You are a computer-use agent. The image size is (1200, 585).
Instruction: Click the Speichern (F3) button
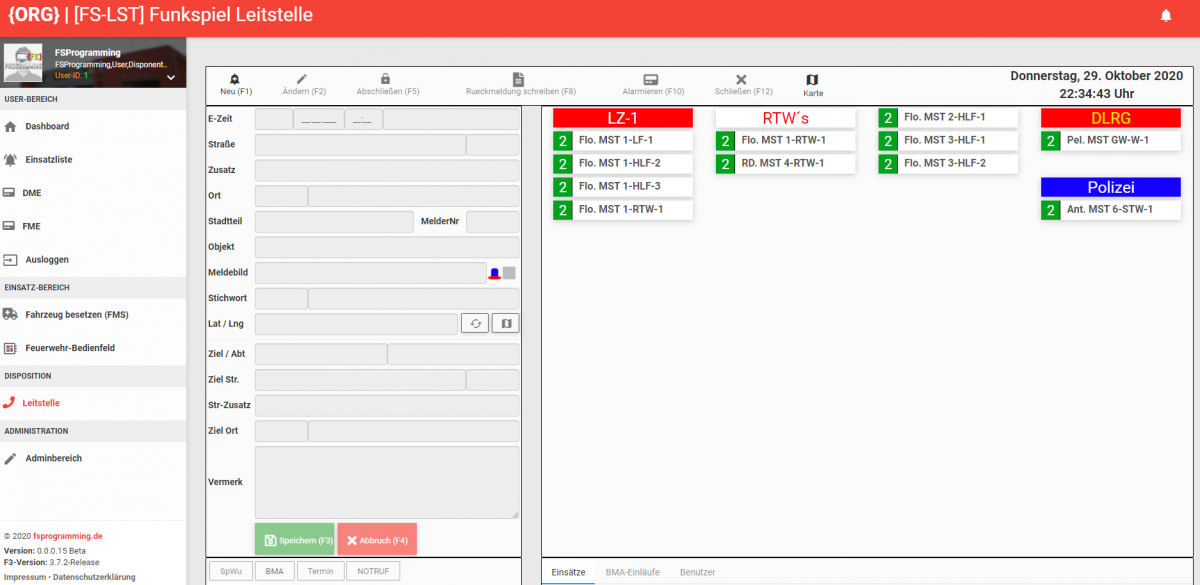click(294, 540)
